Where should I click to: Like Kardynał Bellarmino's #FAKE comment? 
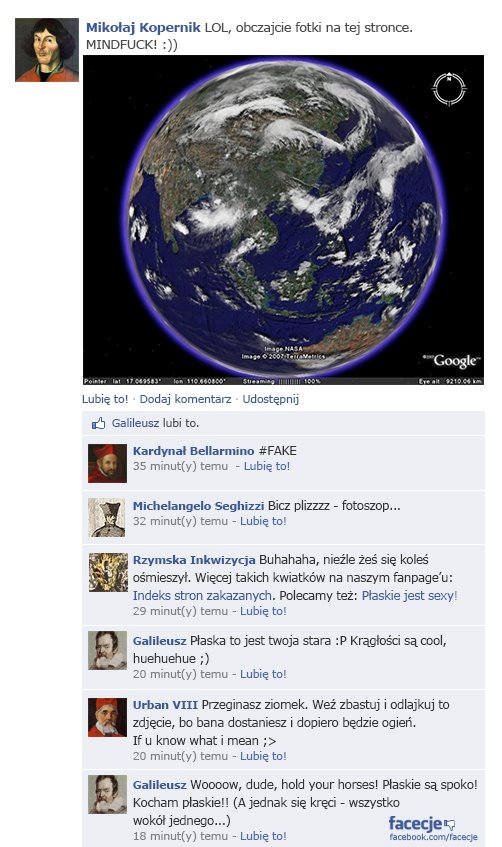[x=267, y=466]
